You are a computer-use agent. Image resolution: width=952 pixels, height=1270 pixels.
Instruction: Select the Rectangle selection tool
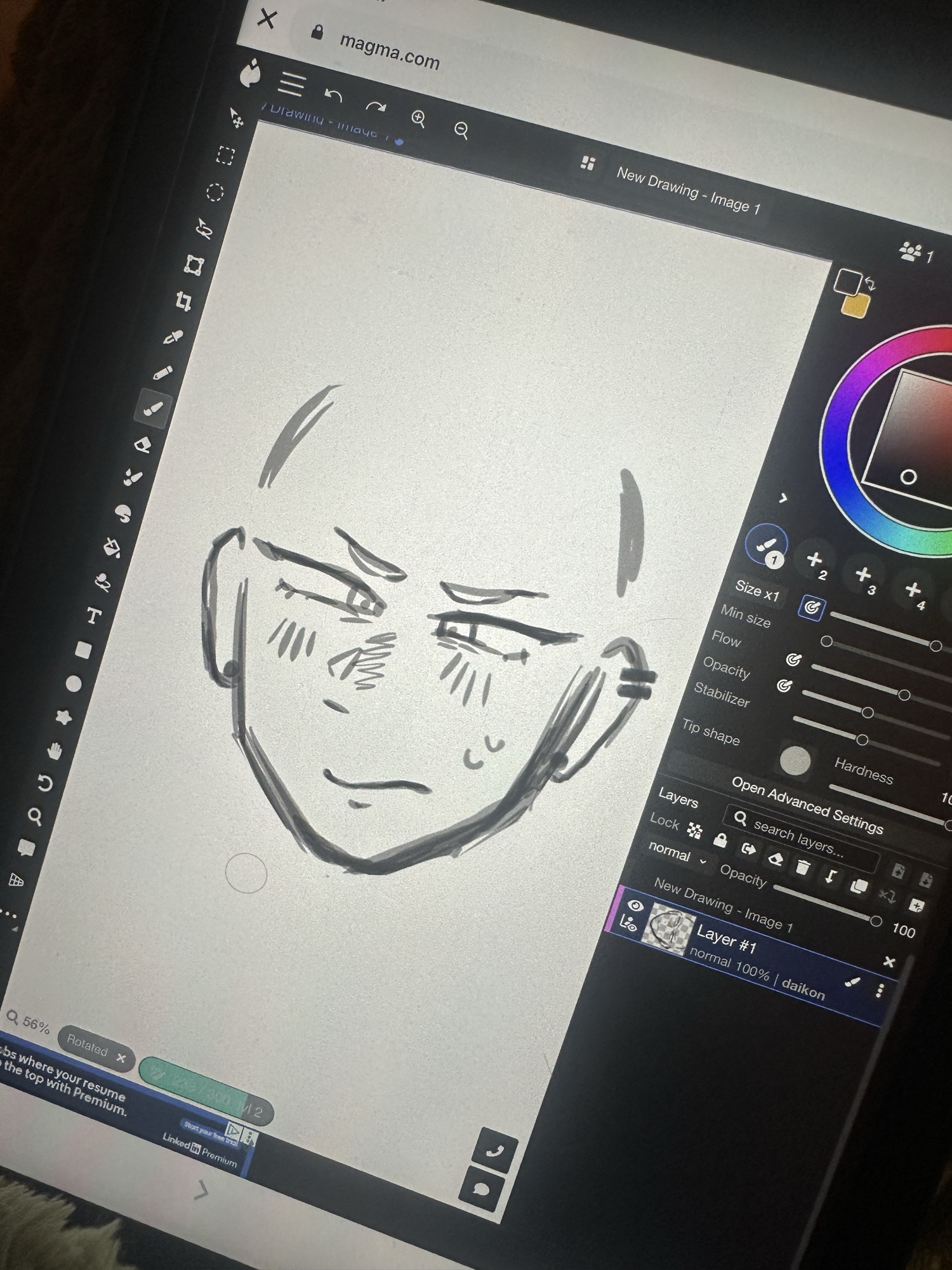point(225,156)
